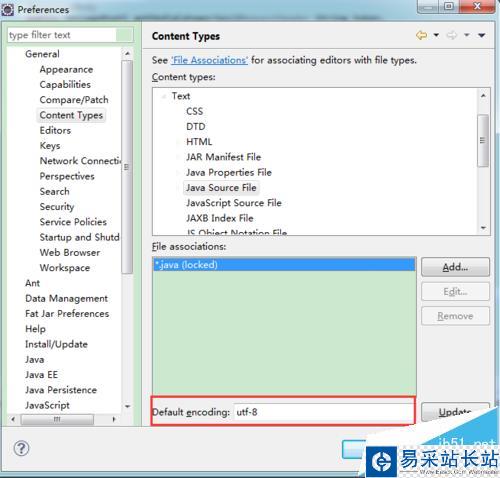Select General in the preferences tree
Viewport: 500px width, 478px height.
(42, 54)
